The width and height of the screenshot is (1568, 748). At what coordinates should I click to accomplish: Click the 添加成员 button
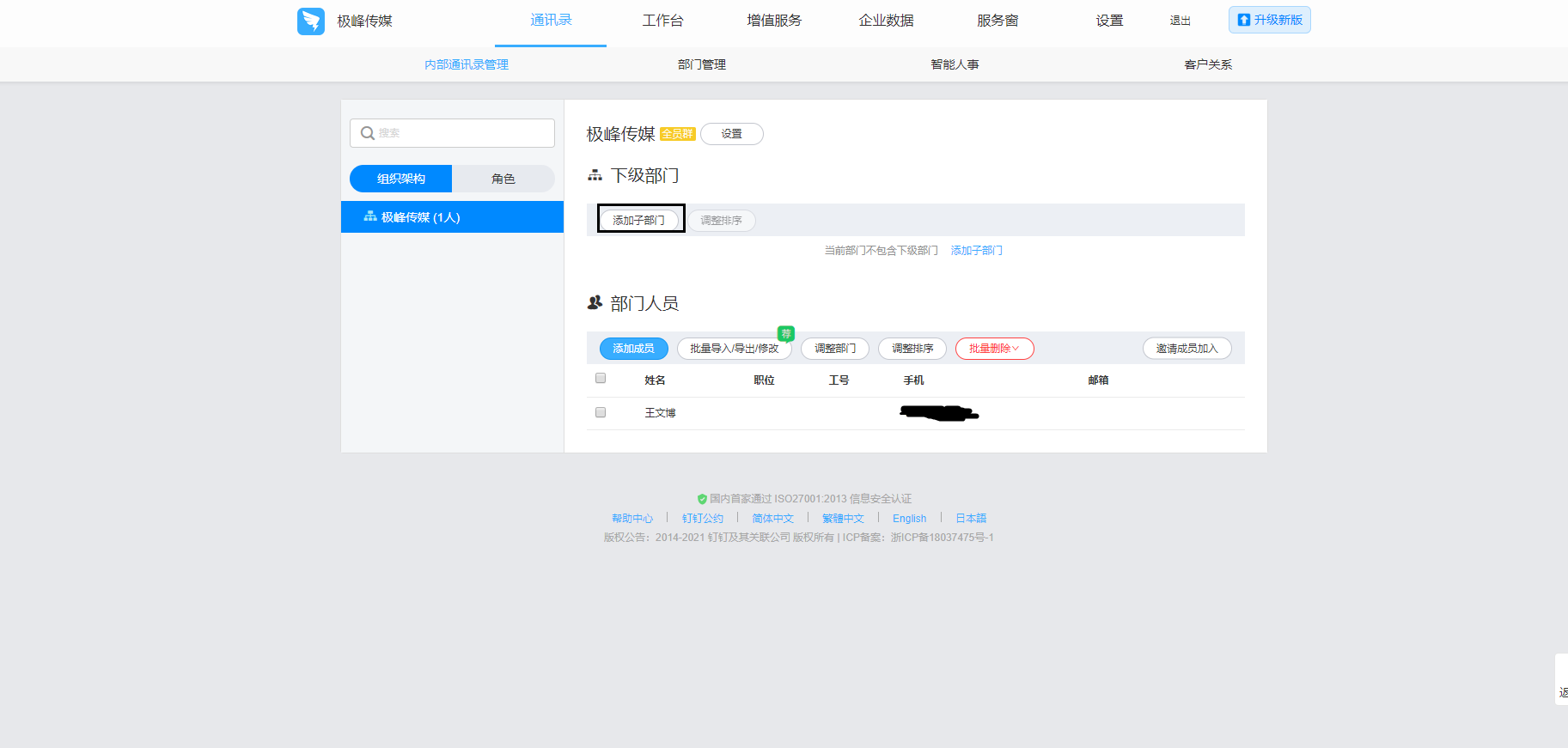(x=634, y=349)
